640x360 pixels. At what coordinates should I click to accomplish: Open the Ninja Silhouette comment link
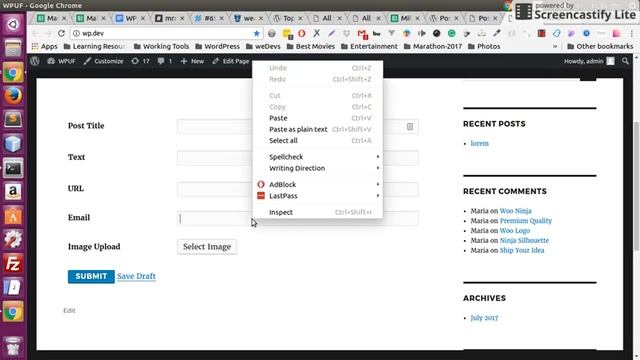(524, 241)
